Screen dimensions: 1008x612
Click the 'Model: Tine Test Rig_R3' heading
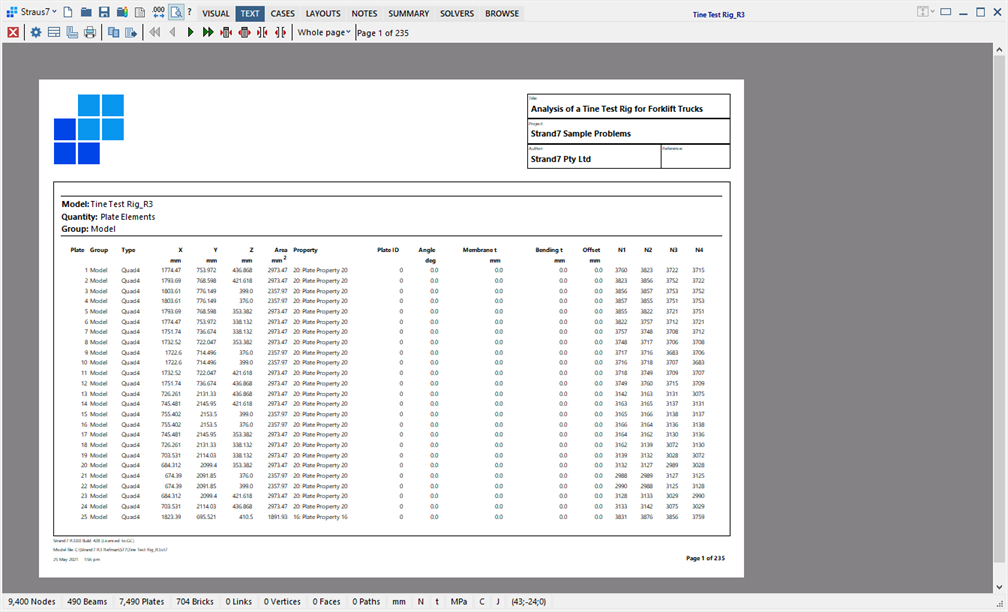tap(107, 204)
